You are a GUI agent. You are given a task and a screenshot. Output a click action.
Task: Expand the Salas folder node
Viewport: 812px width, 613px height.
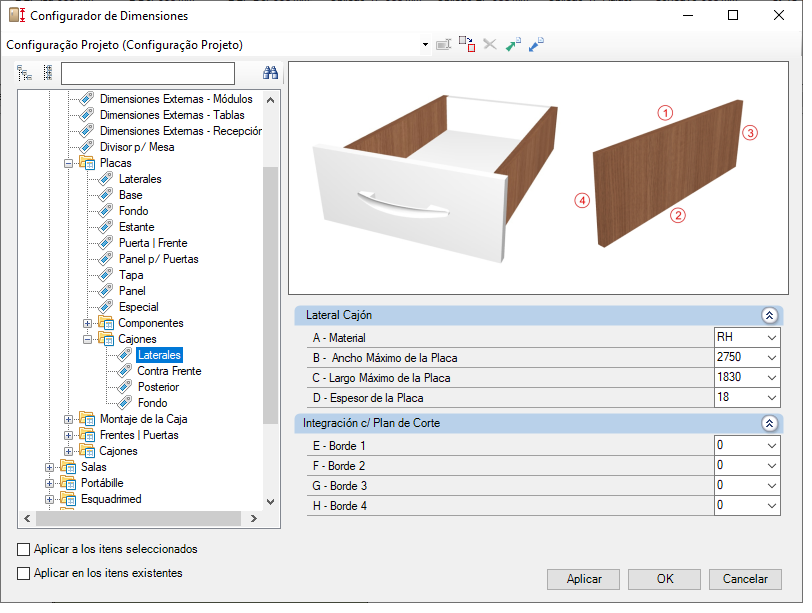(x=49, y=468)
